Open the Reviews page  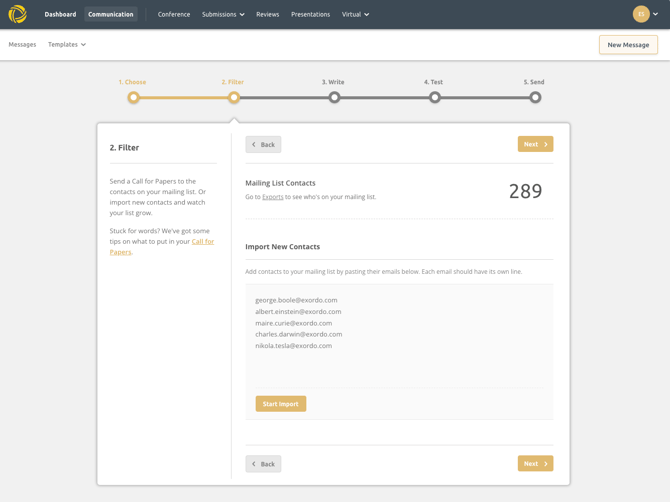tap(267, 14)
